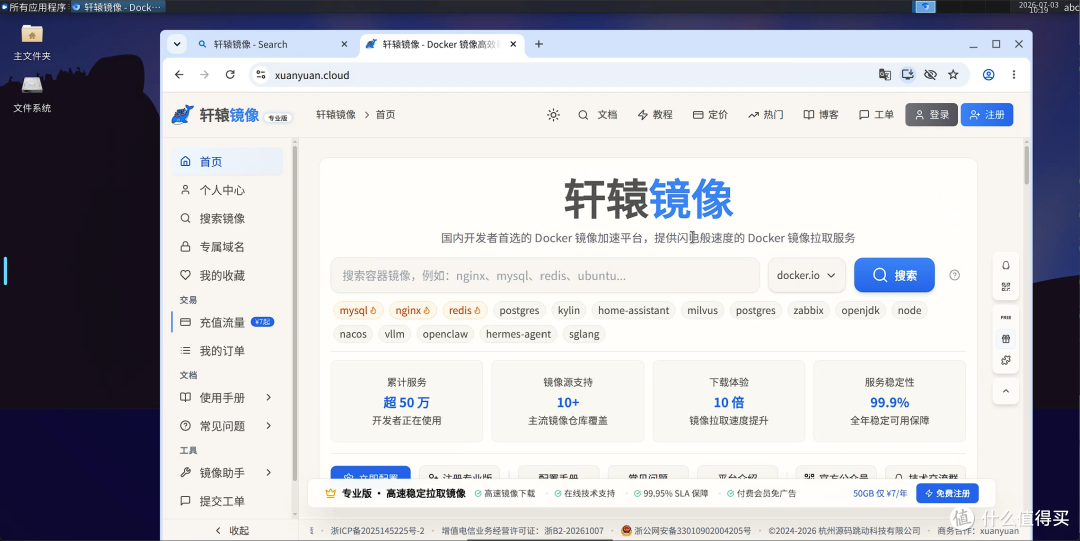Open the browser three-dot menu
1080x541 pixels.
click(x=1014, y=74)
